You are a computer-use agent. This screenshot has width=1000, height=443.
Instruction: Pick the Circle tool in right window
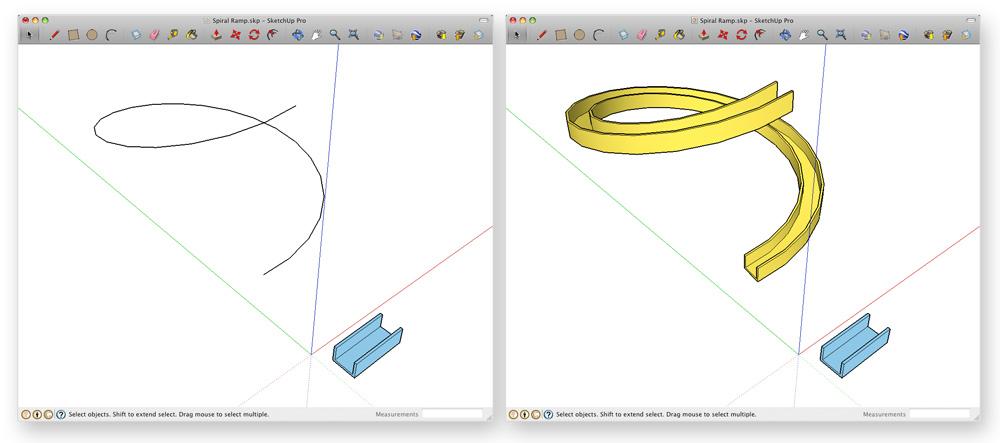[579, 34]
